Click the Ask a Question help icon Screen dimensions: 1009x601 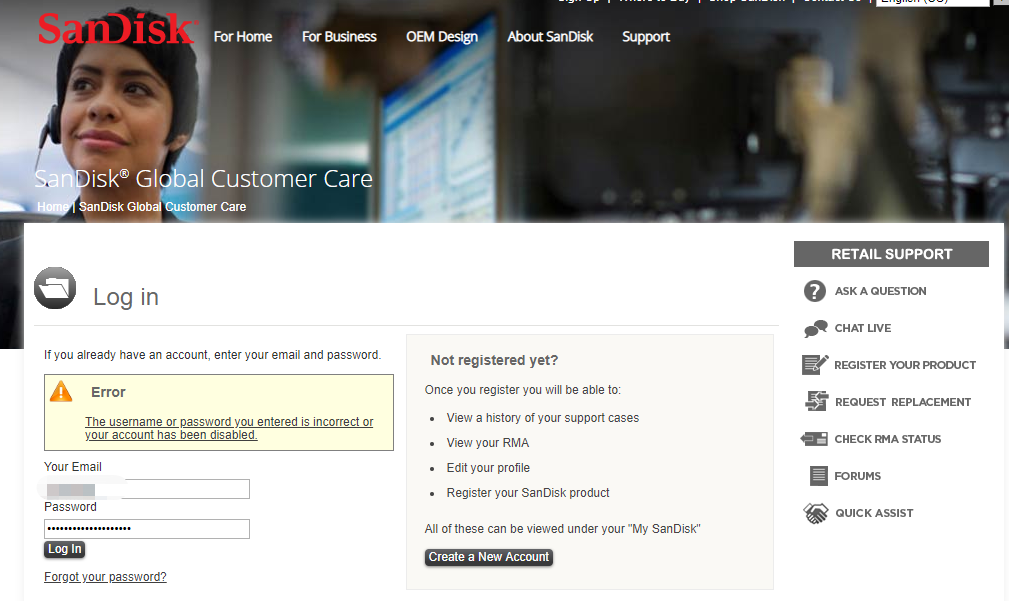[815, 291]
